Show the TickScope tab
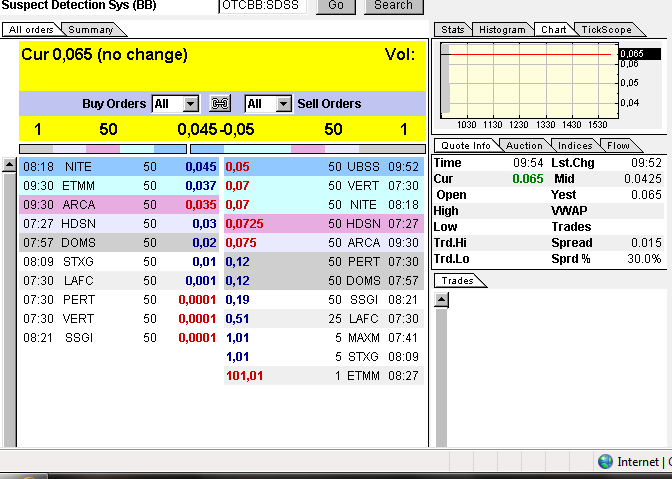This screenshot has height=479, width=672. click(x=606, y=30)
